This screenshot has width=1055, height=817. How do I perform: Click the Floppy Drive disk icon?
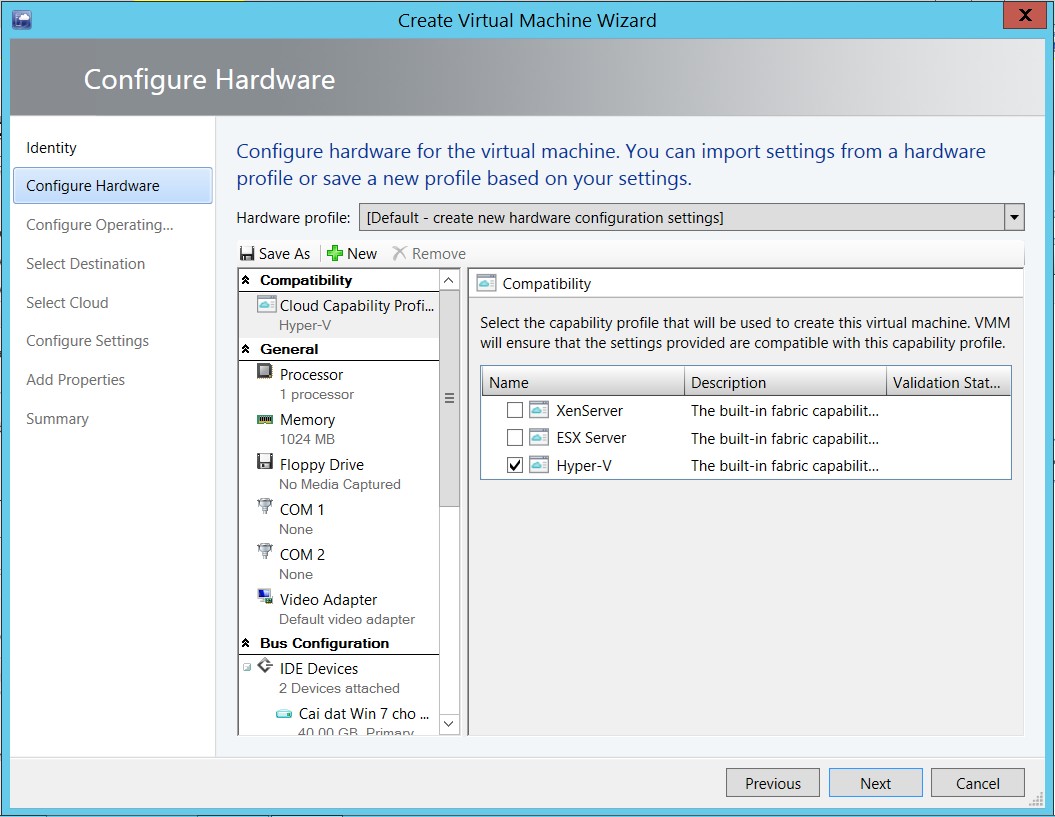pos(264,462)
